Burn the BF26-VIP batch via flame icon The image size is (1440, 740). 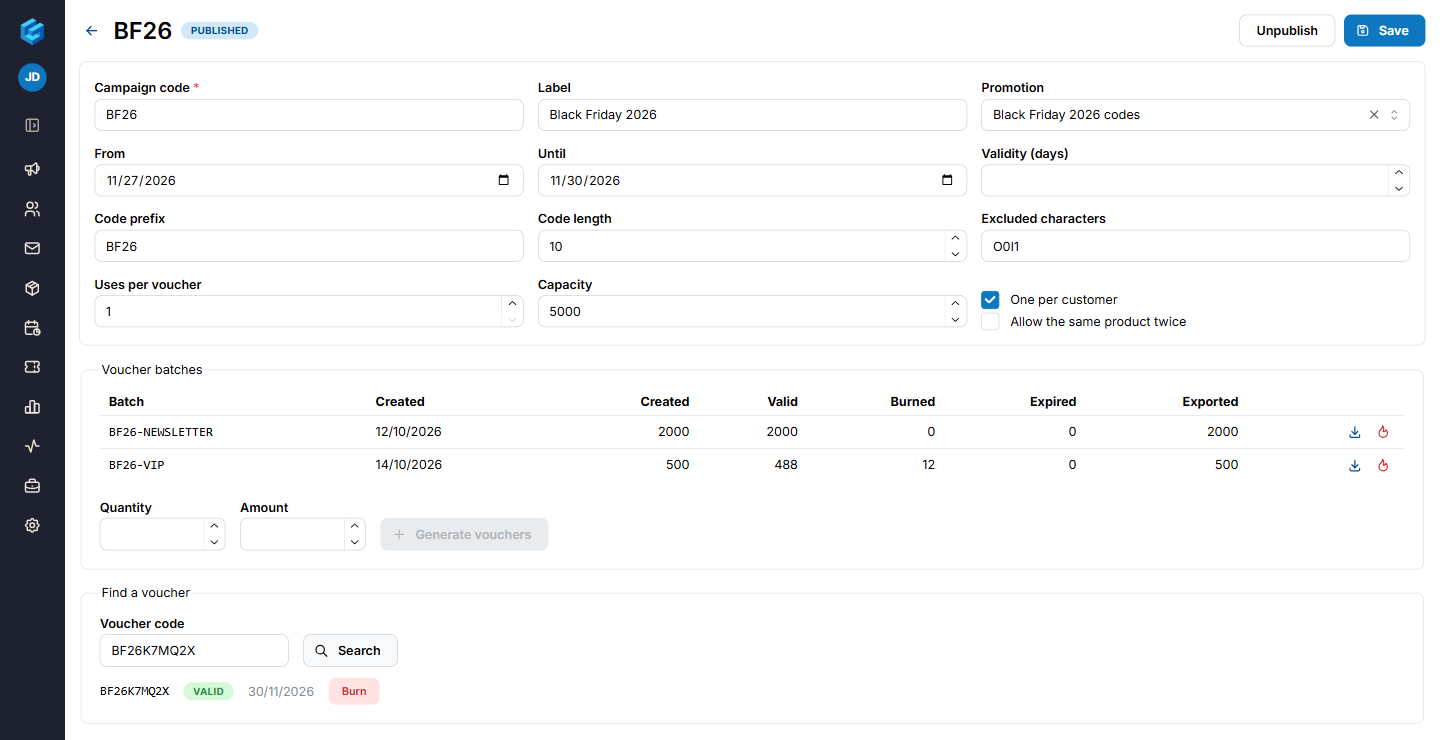[1384, 465]
